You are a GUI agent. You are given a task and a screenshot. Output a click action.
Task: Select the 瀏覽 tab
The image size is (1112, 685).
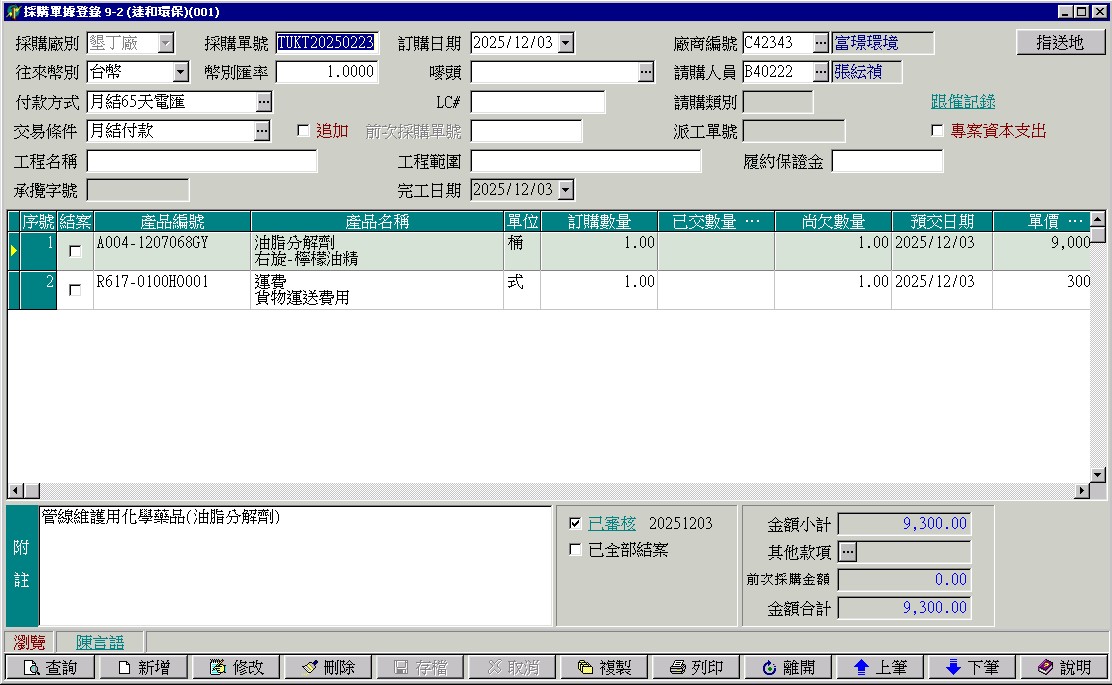tap(30, 642)
